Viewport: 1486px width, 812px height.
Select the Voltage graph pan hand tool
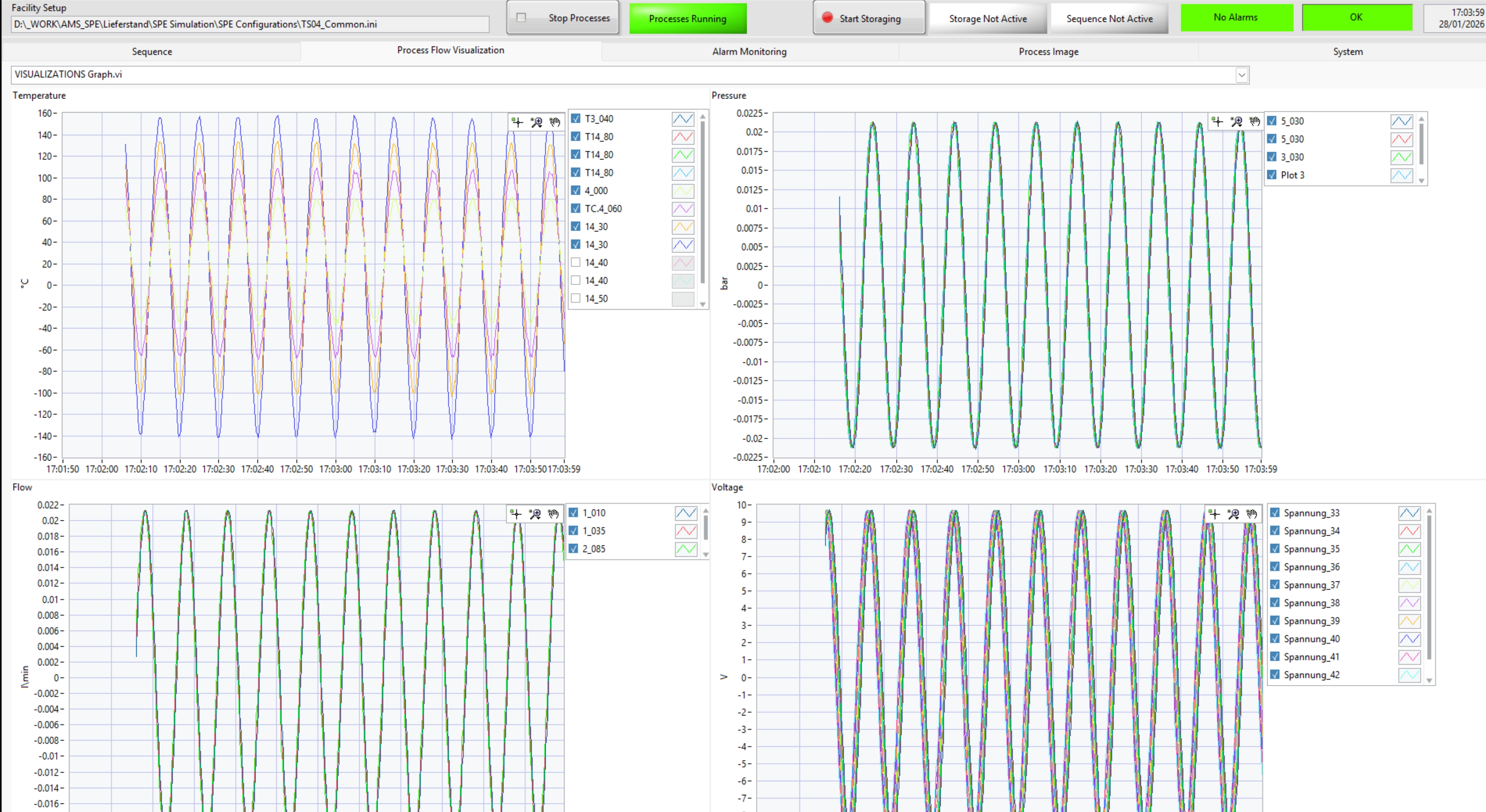point(1252,514)
